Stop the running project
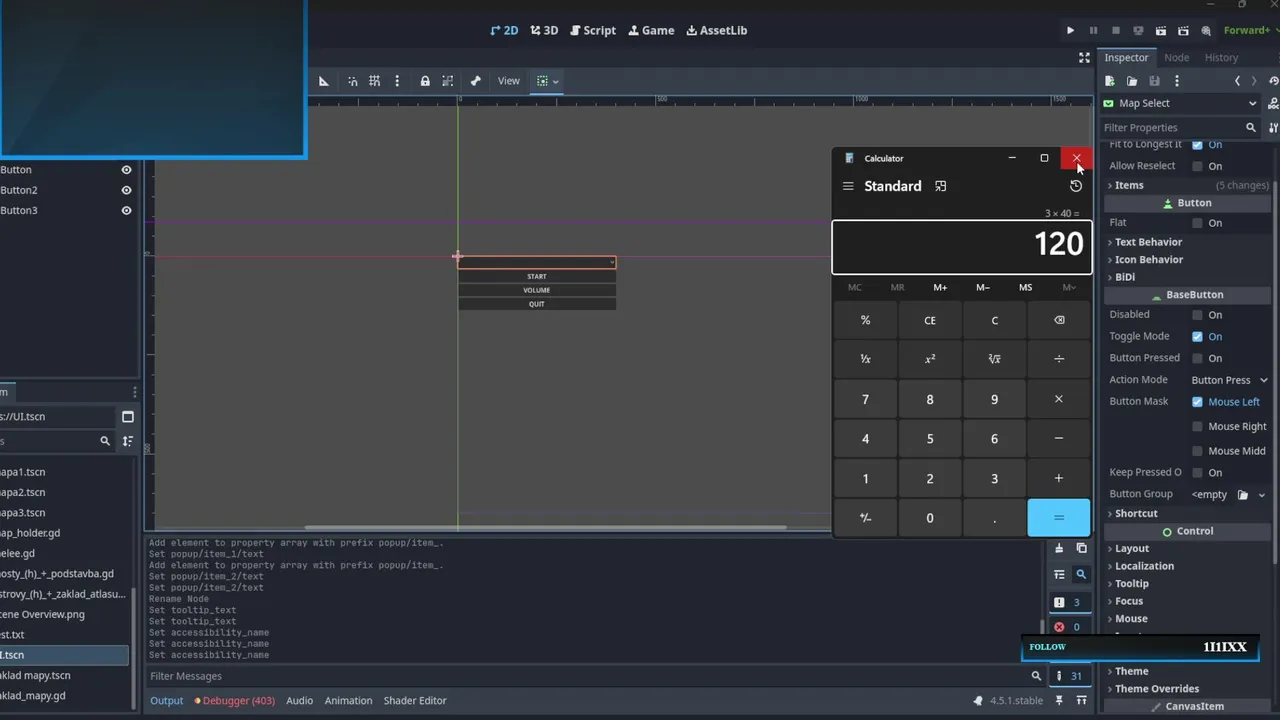The image size is (1280, 720). [x=1116, y=31]
